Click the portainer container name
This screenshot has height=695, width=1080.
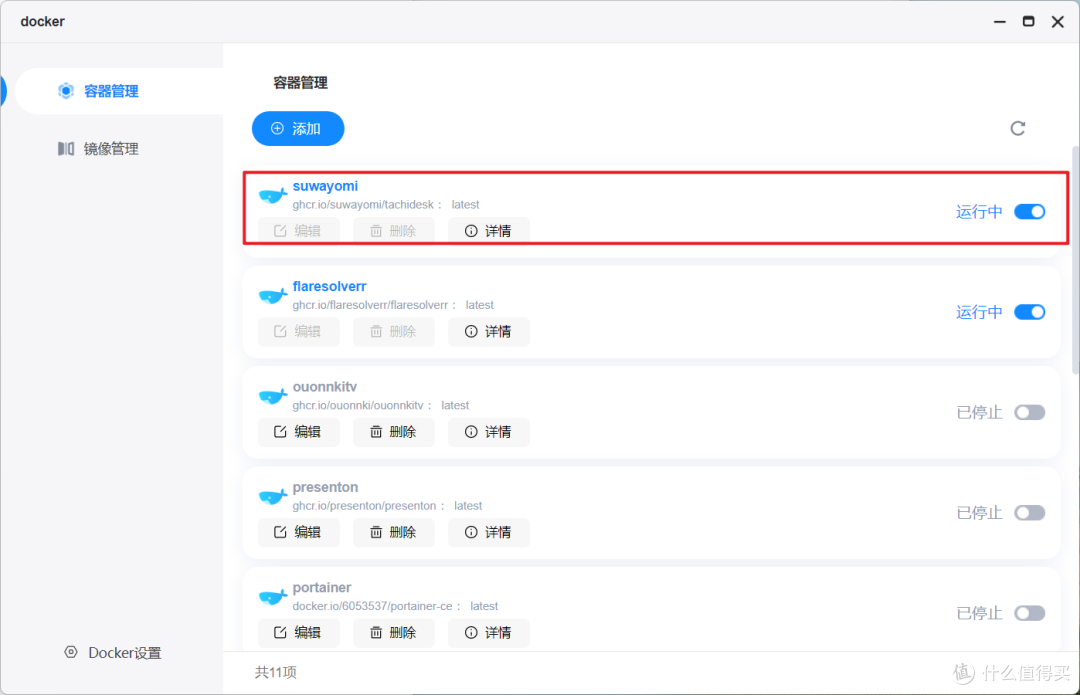(x=322, y=588)
